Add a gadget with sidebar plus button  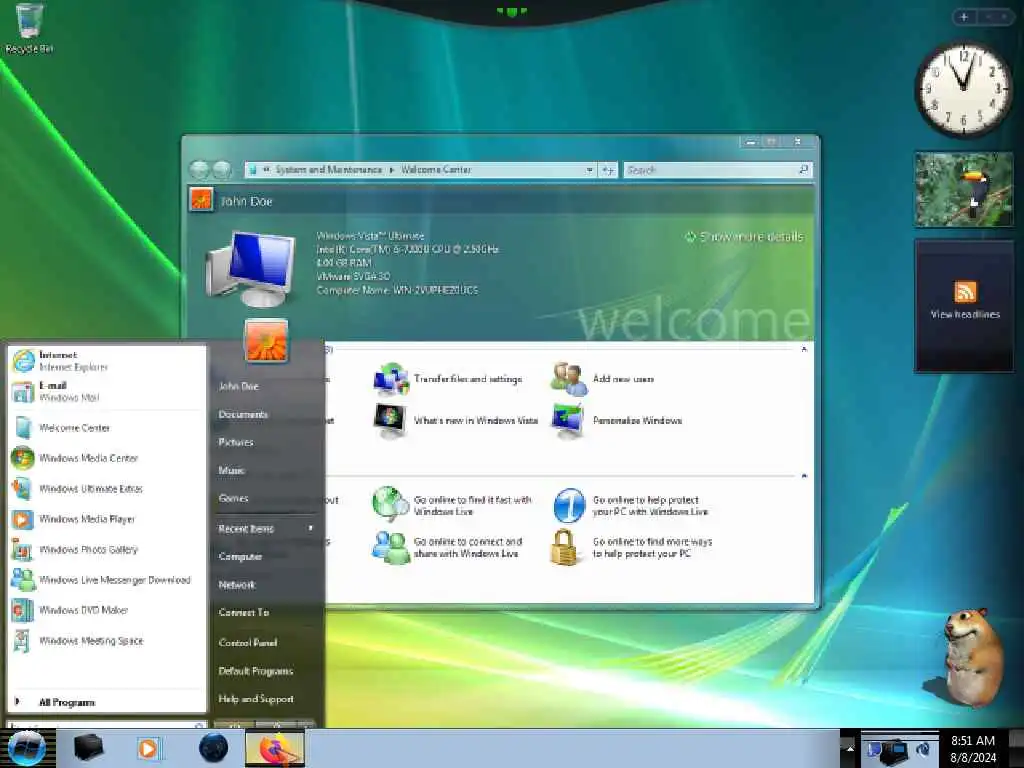964,17
